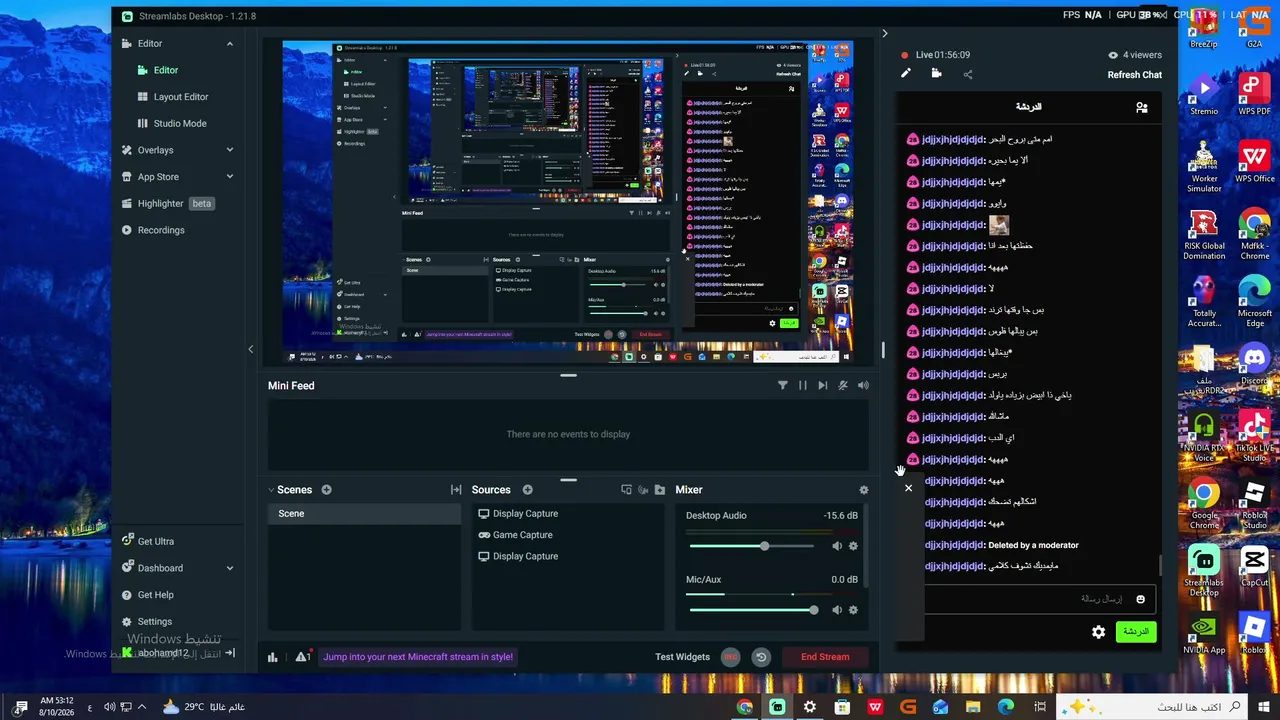
Task: Start recording with the REC button
Action: 731,657
